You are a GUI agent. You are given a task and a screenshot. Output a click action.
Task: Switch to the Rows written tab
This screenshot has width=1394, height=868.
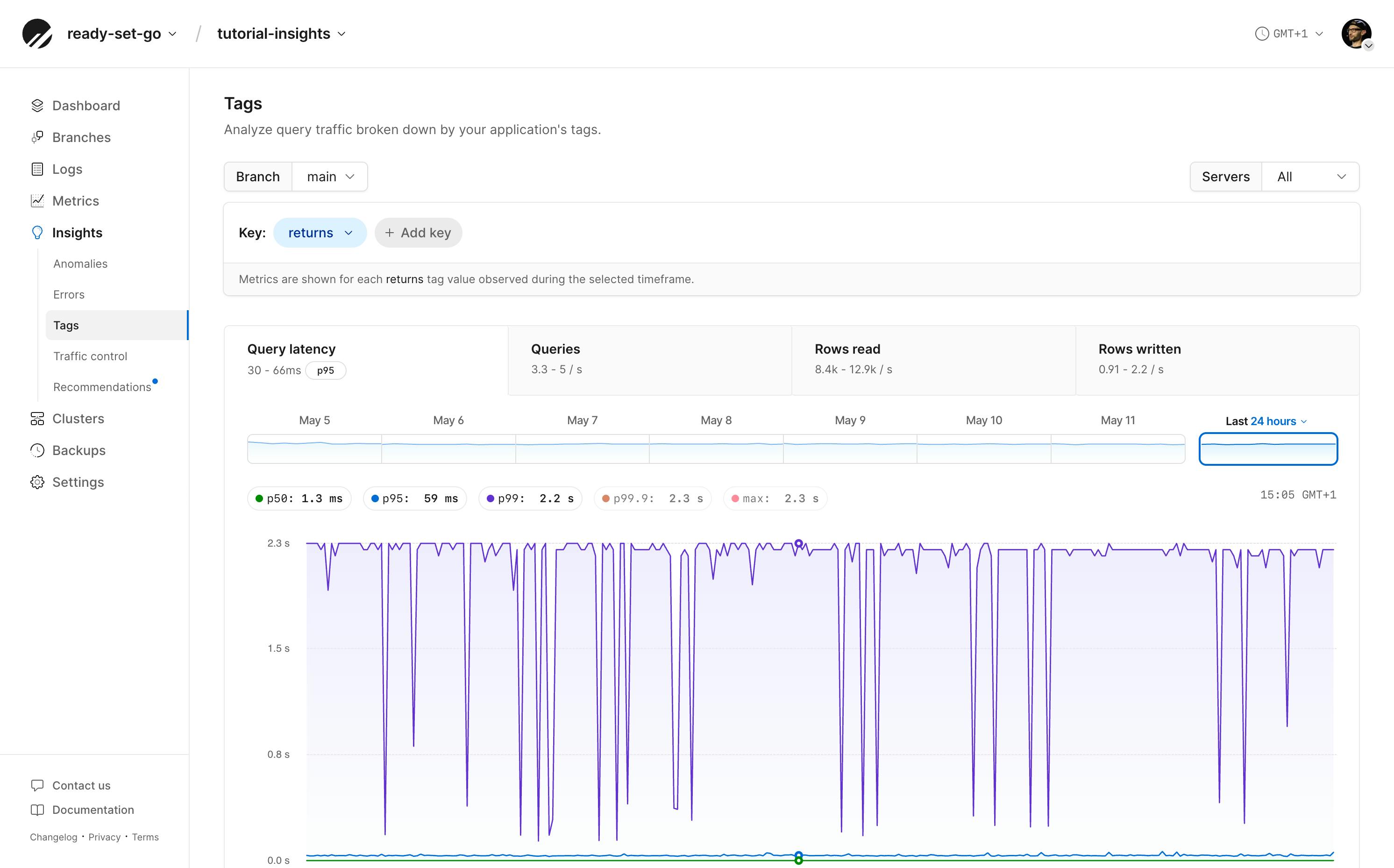[1217, 361]
